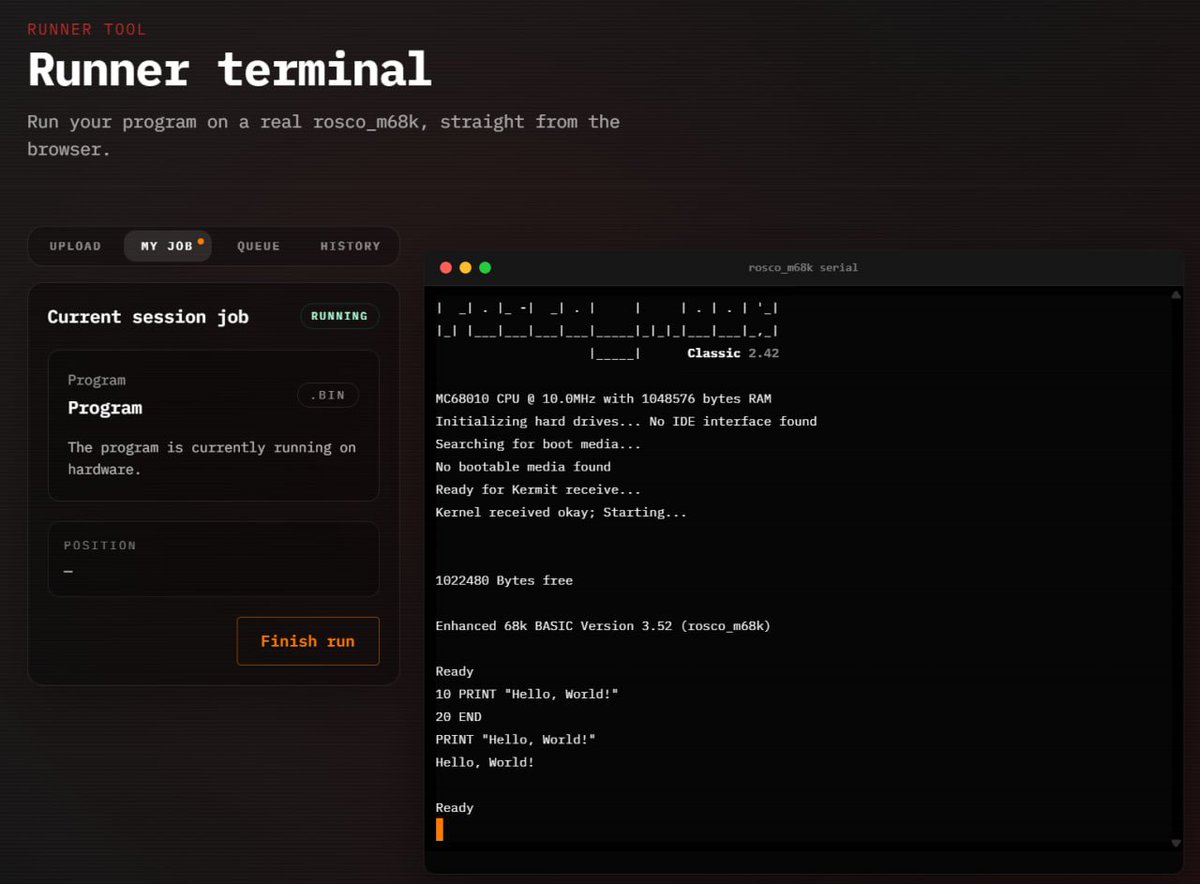Click the 'RUNNER TOOL' label
This screenshot has height=884, width=1200.
[87, 29]
